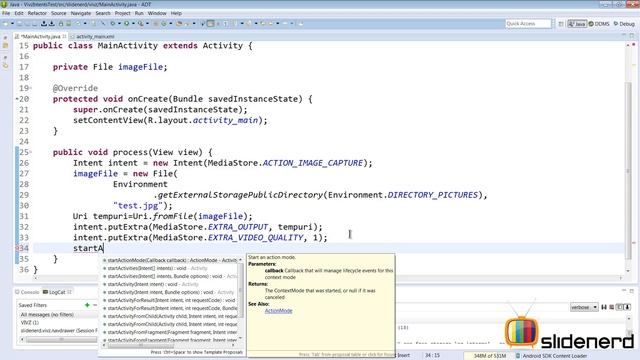The height and width of the screenshot is (360, 640).
Task: Click the LogCat save log icon
Action: 604,307
